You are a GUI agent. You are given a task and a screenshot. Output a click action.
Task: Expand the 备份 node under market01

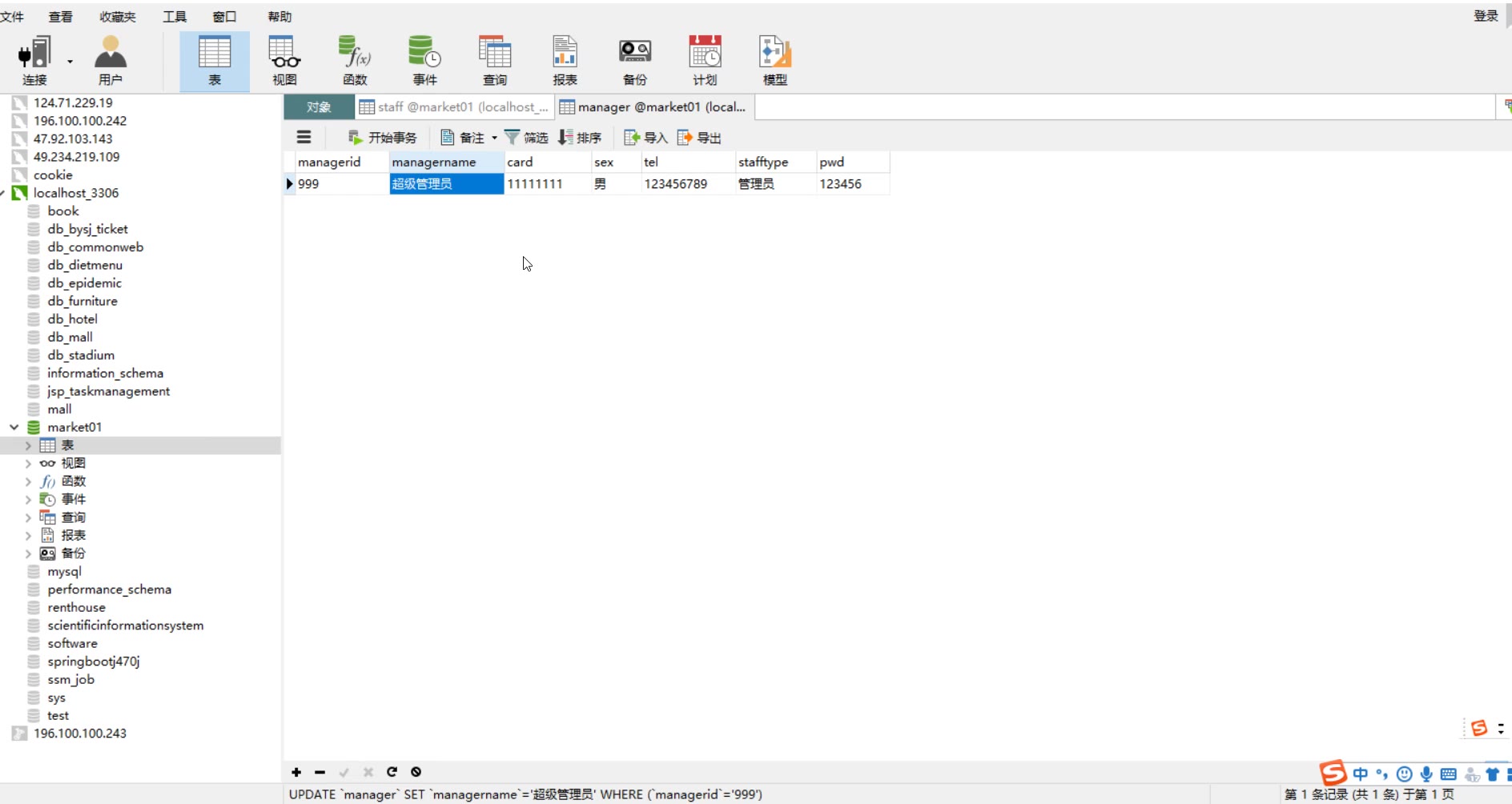pos(28,553)
